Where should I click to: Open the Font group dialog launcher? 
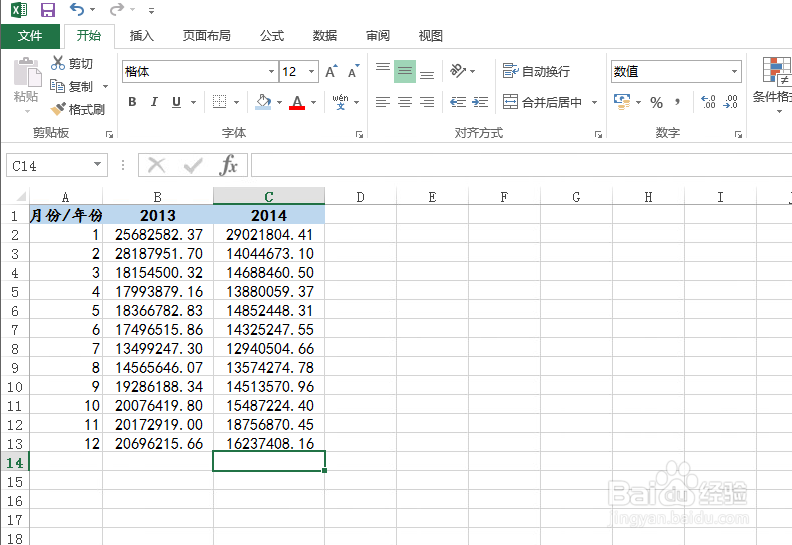coord(359,134)
